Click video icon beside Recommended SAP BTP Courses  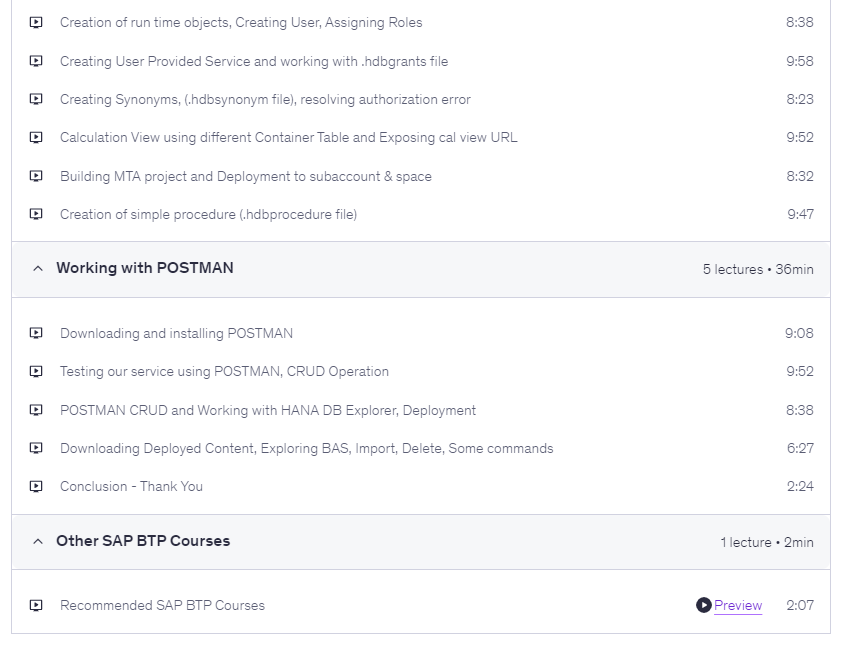36,605
